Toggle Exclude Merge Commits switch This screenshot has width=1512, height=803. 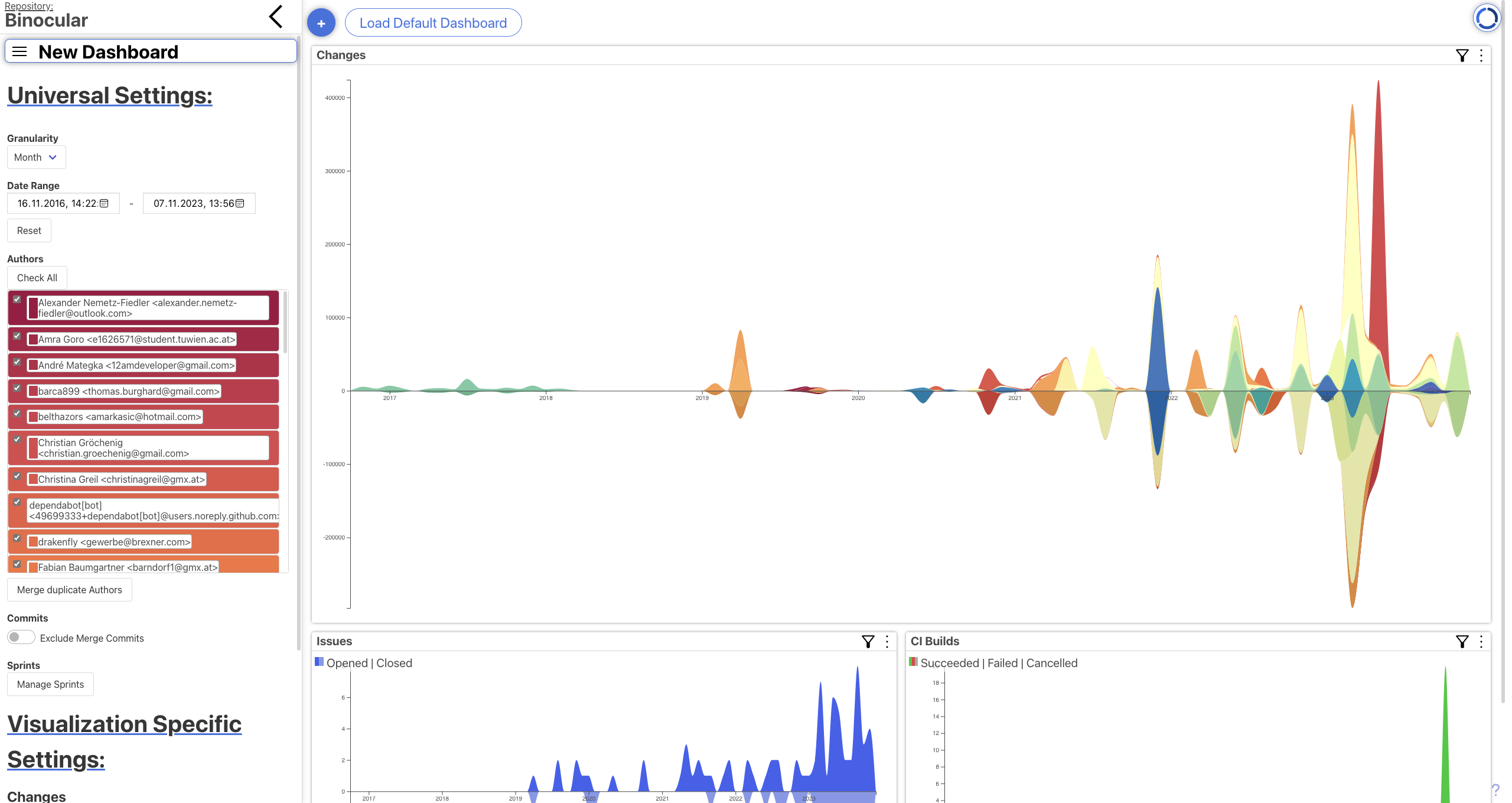pyautogui.click(x=21, y=638)
